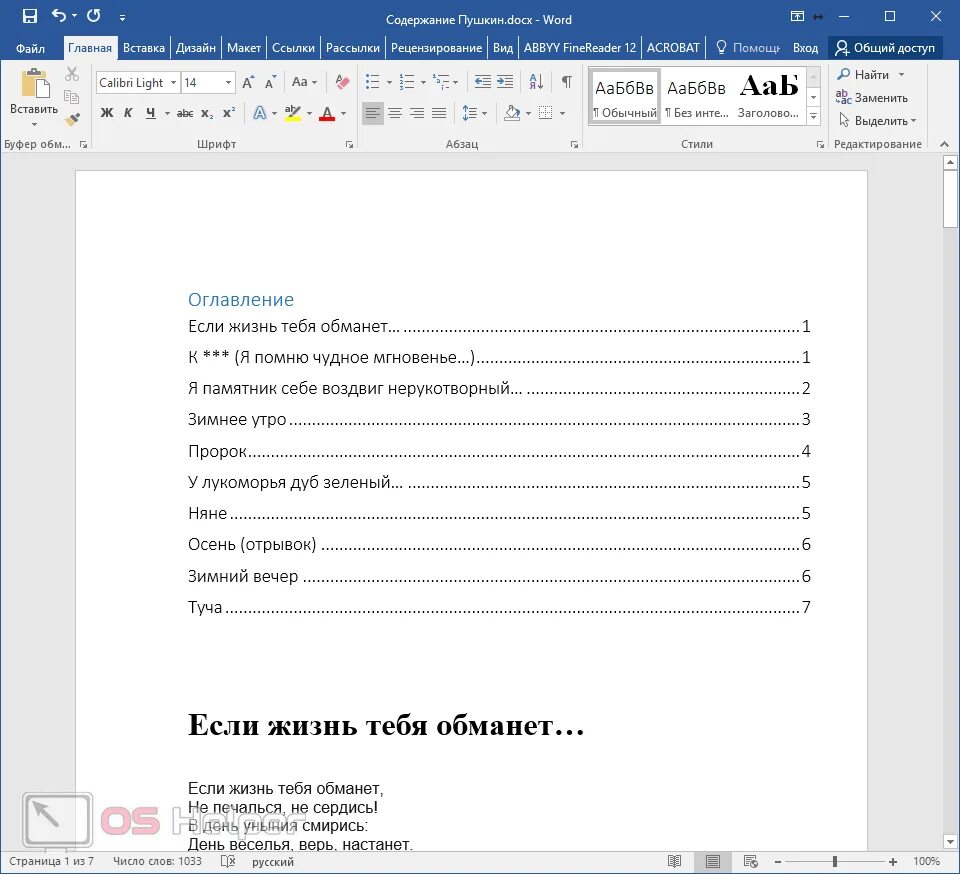960x874 pixels.
Task: Align text to the left
Action: (x=372, y=113)
